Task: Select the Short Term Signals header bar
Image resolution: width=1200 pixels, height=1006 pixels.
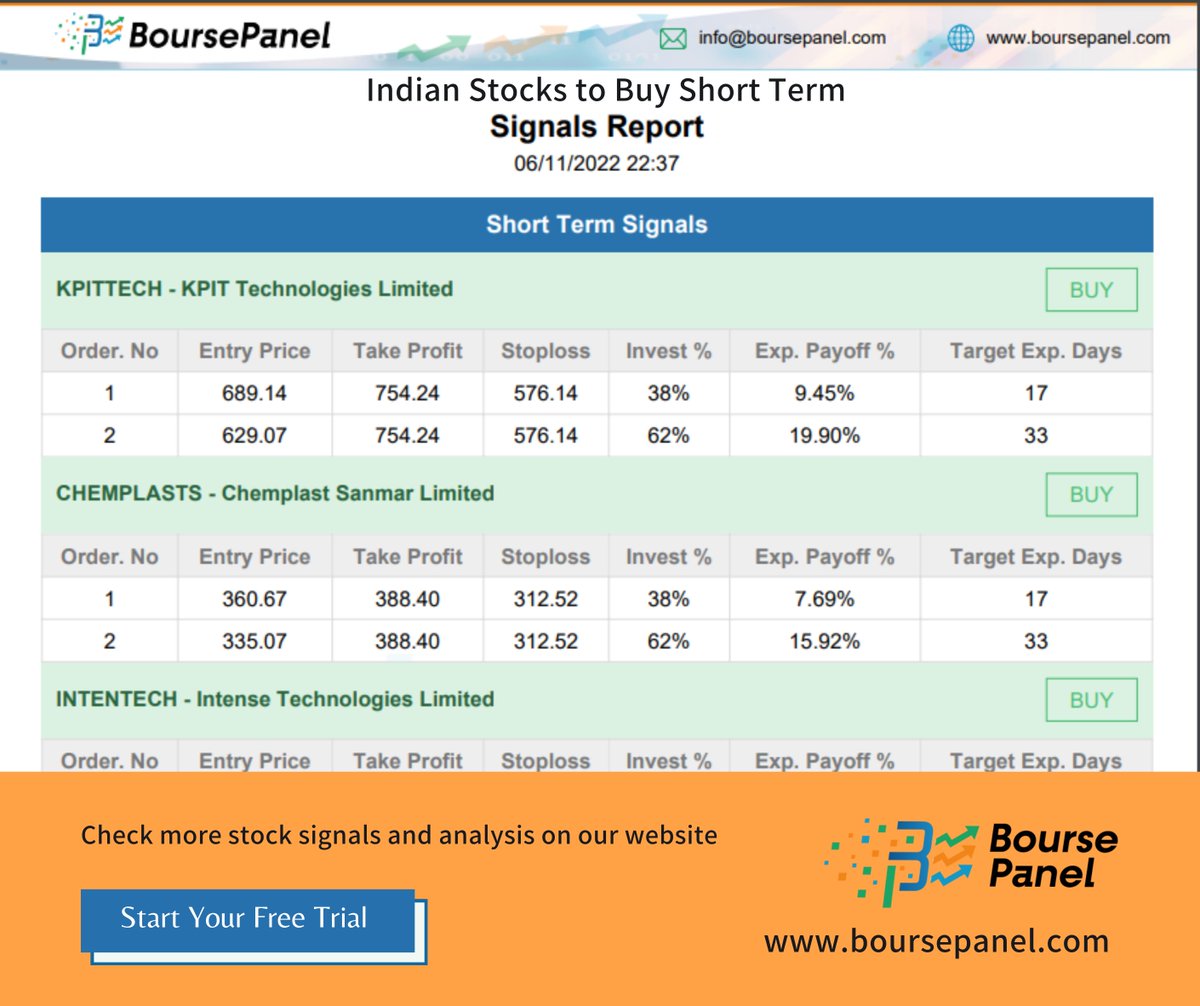Action: click(597, 224)
